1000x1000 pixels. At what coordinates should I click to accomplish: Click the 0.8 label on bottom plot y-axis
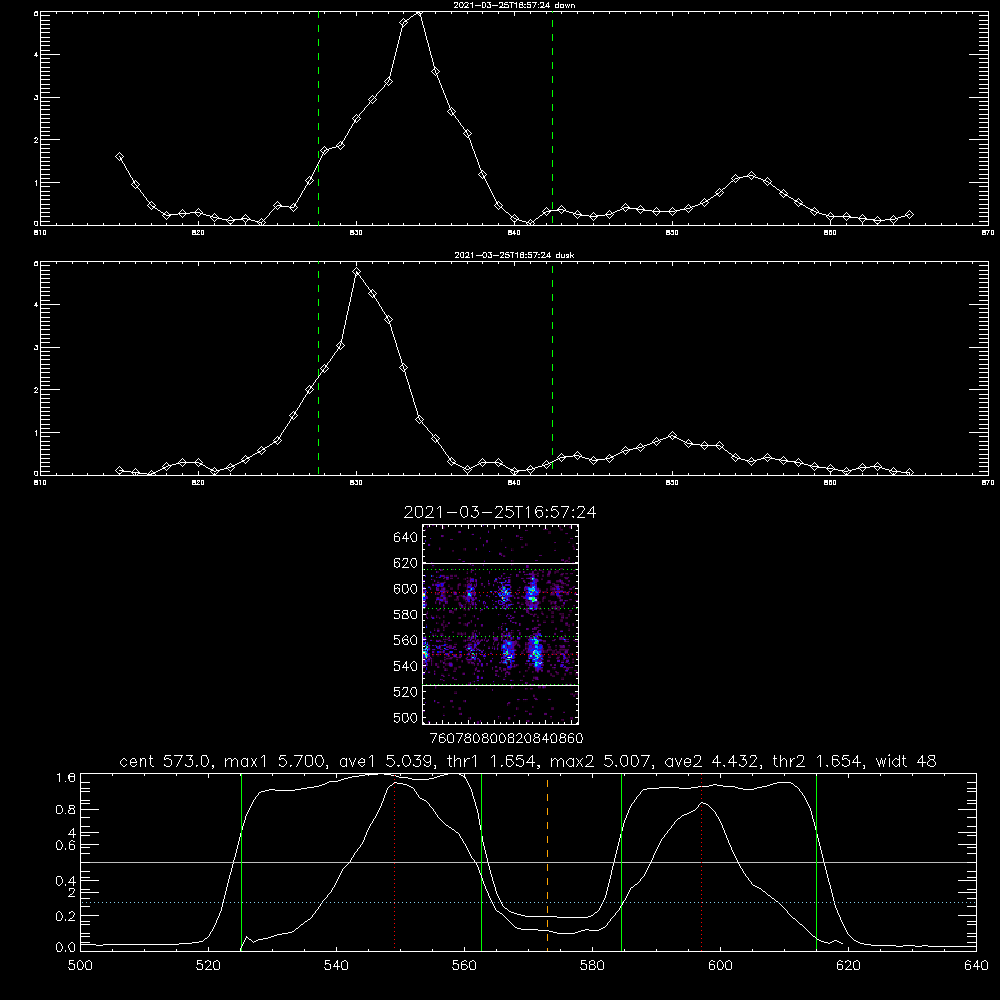66,810
